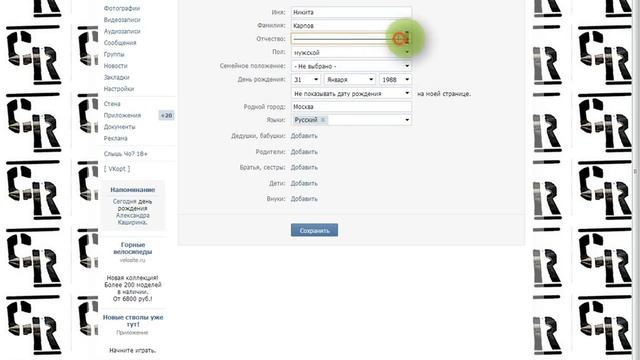Open Сообщения in left menu
Image resolution: width=640 pixels, height=360 pixels.
tap(120, 42)
